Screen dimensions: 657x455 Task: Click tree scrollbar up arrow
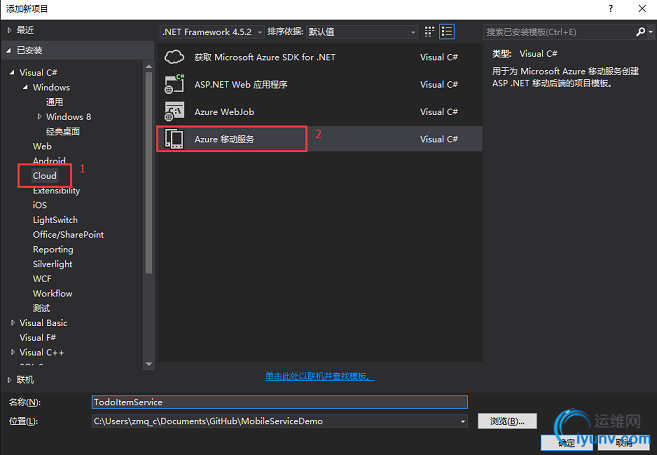point(148,66)
